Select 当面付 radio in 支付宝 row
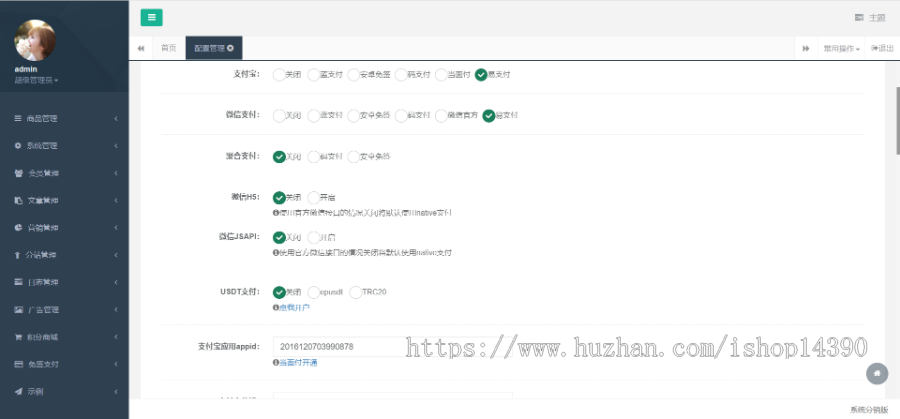This screenshot has width=900, height=419. pos(441,75)
